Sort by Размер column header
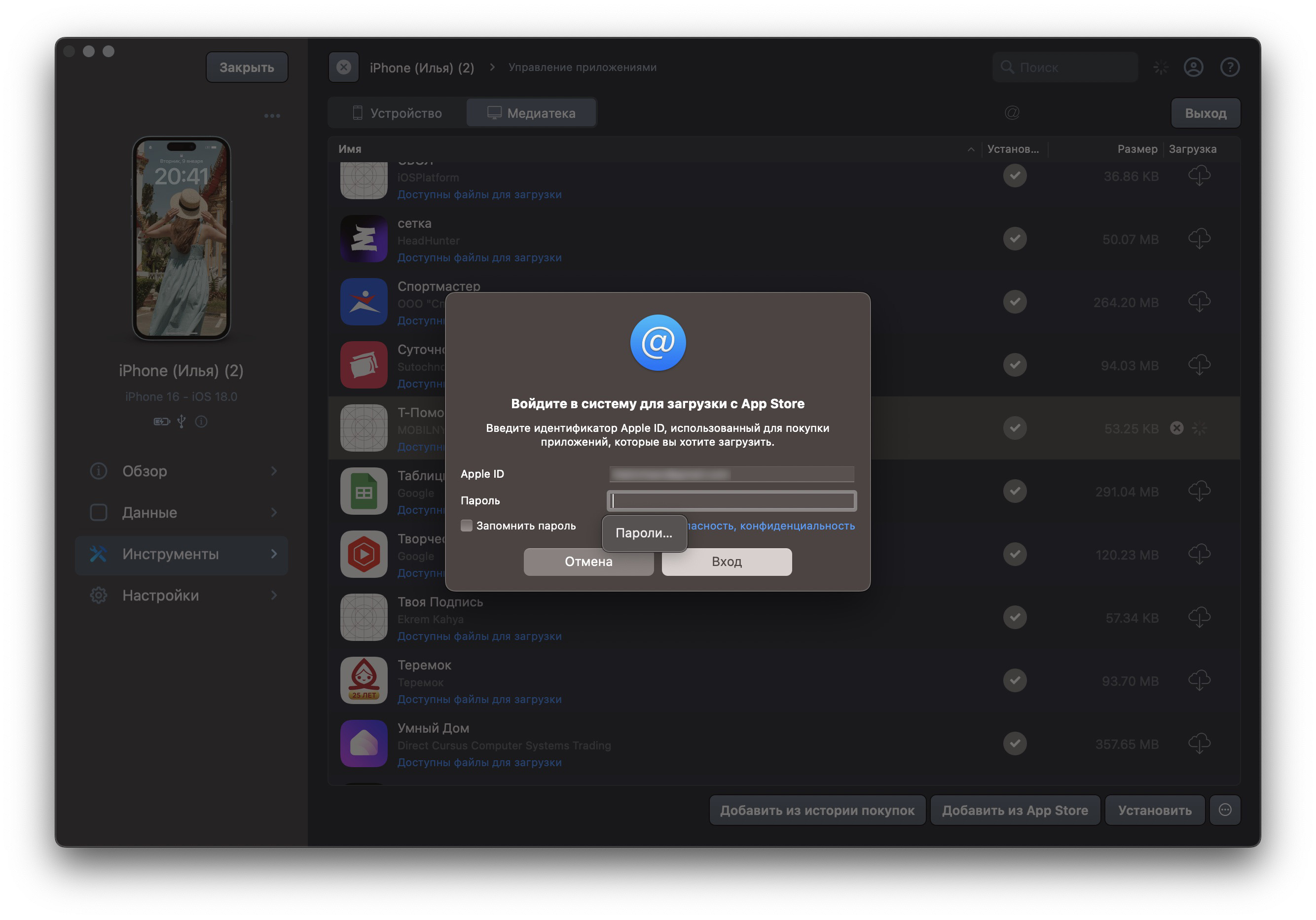The height and width of the screenshot is (920, 1316). click(1137, 149)
